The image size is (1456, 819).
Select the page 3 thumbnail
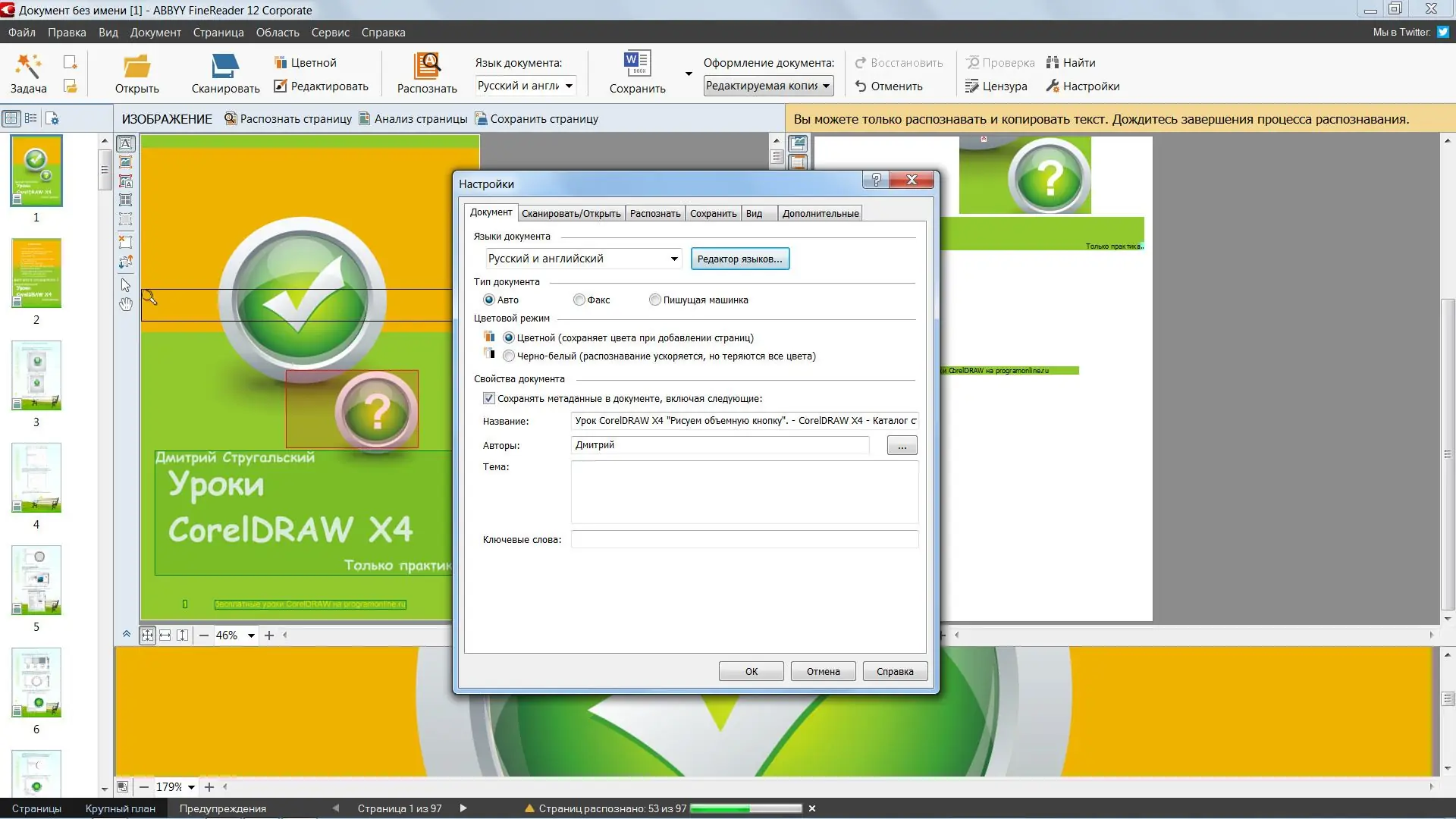36,376
